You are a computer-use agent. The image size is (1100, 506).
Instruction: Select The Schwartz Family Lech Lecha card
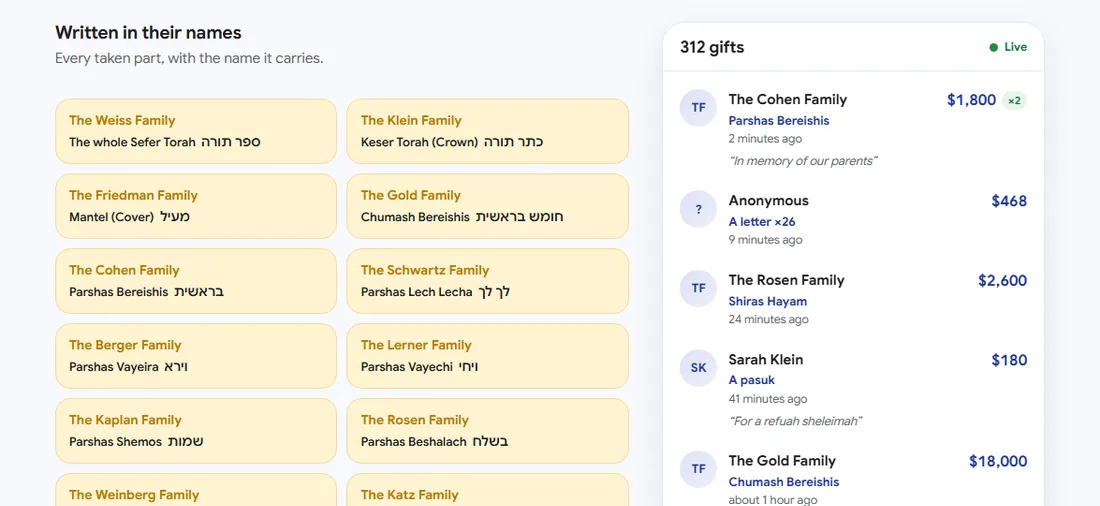[x=488, y=281]
